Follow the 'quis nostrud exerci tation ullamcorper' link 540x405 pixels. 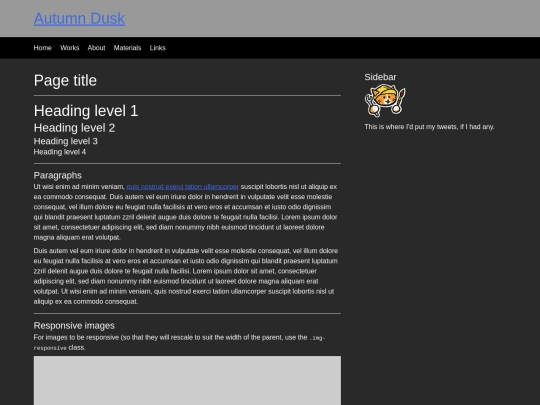tap(183, 187)
